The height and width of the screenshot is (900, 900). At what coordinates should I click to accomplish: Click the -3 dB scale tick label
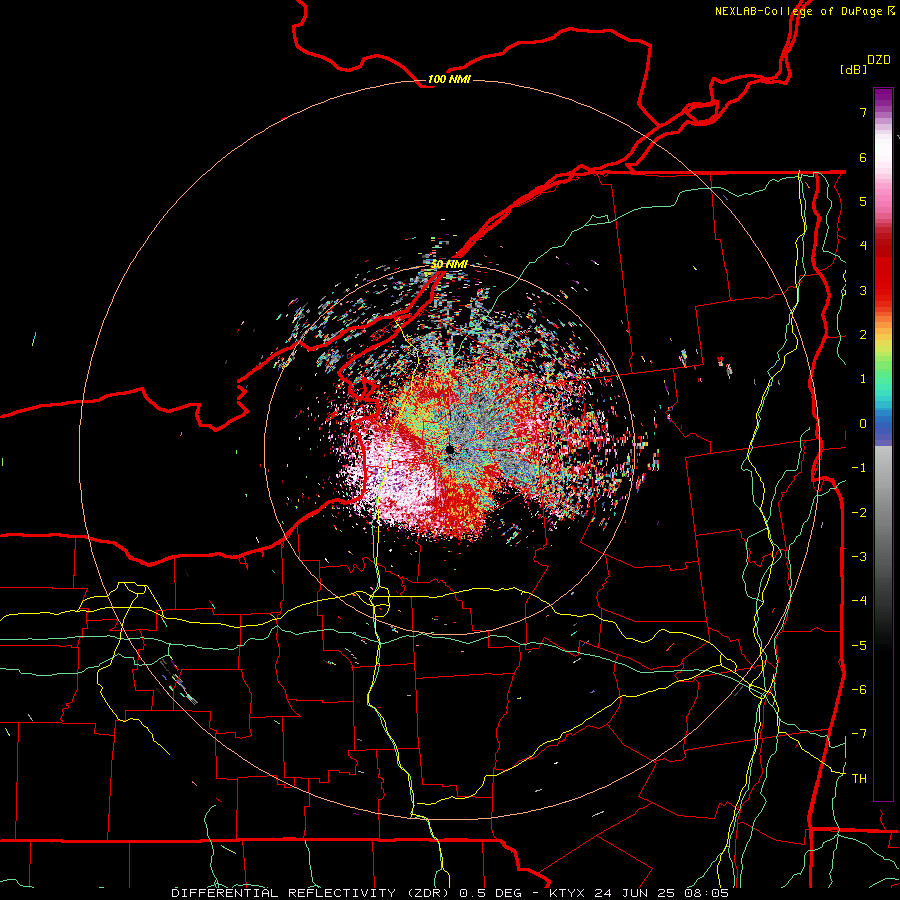coord(859,557)
